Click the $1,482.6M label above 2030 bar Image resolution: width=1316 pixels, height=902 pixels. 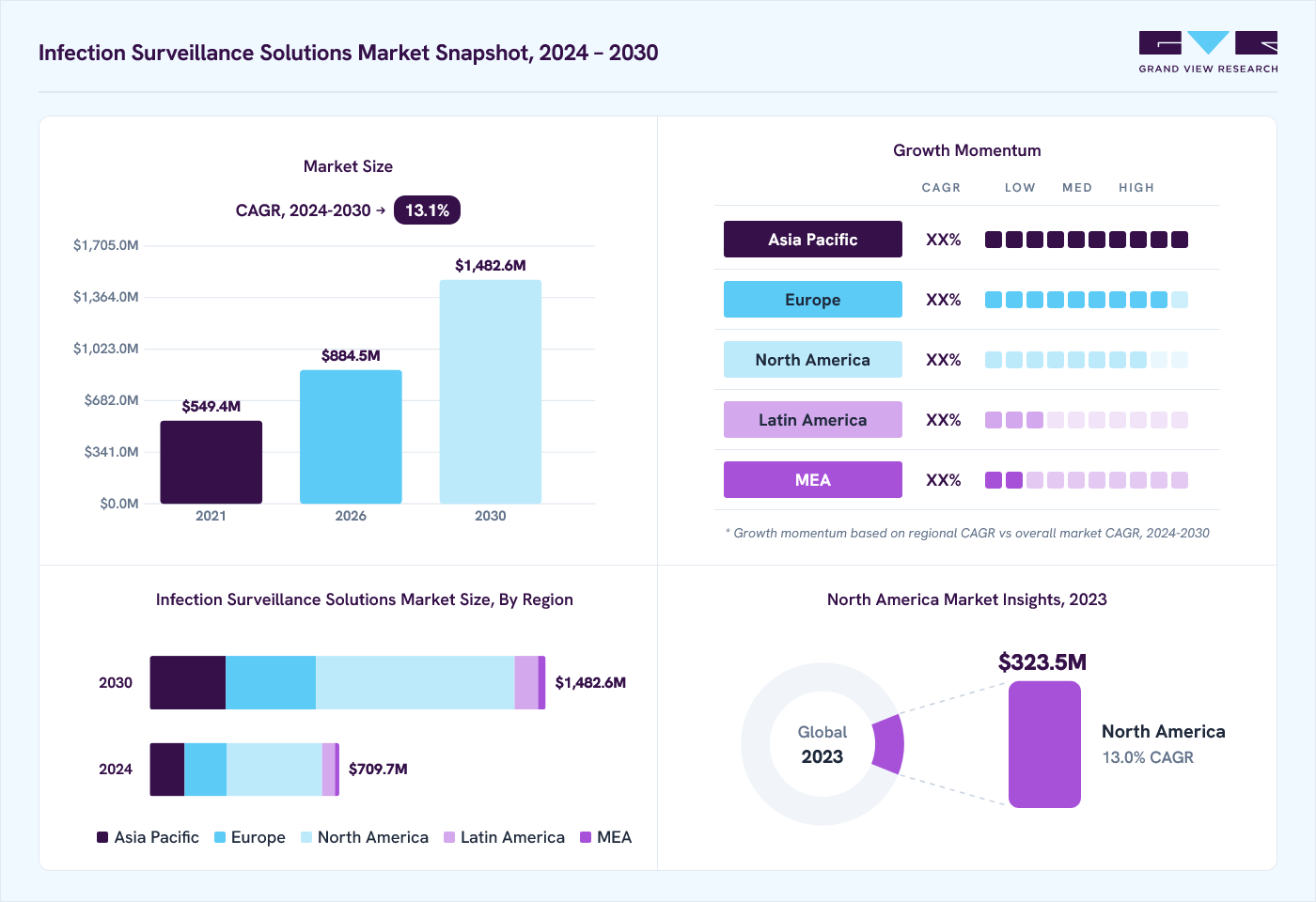pos(491,266)
